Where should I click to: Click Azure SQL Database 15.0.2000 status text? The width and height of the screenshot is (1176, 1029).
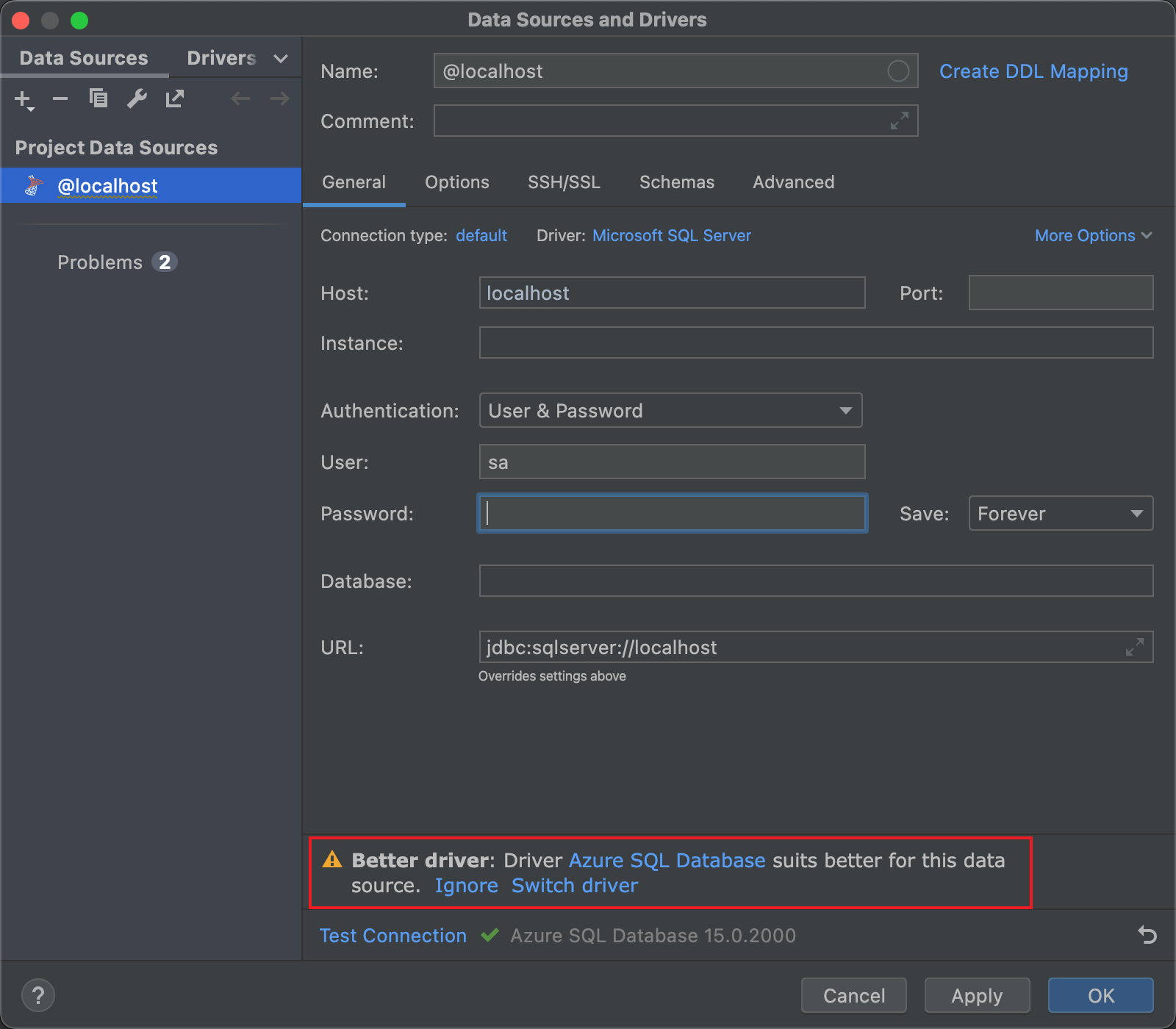(x=653, y=936)
